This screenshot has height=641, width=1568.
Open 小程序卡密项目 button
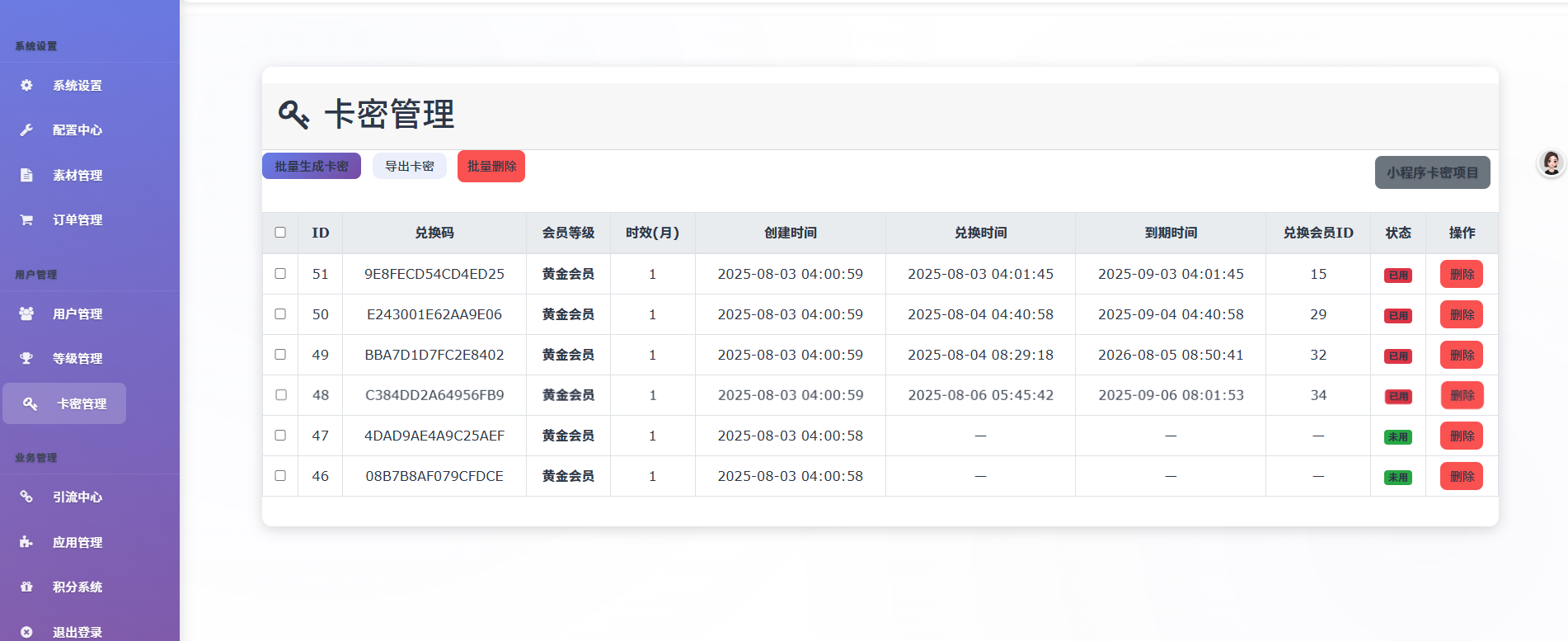pos(1433,172)
